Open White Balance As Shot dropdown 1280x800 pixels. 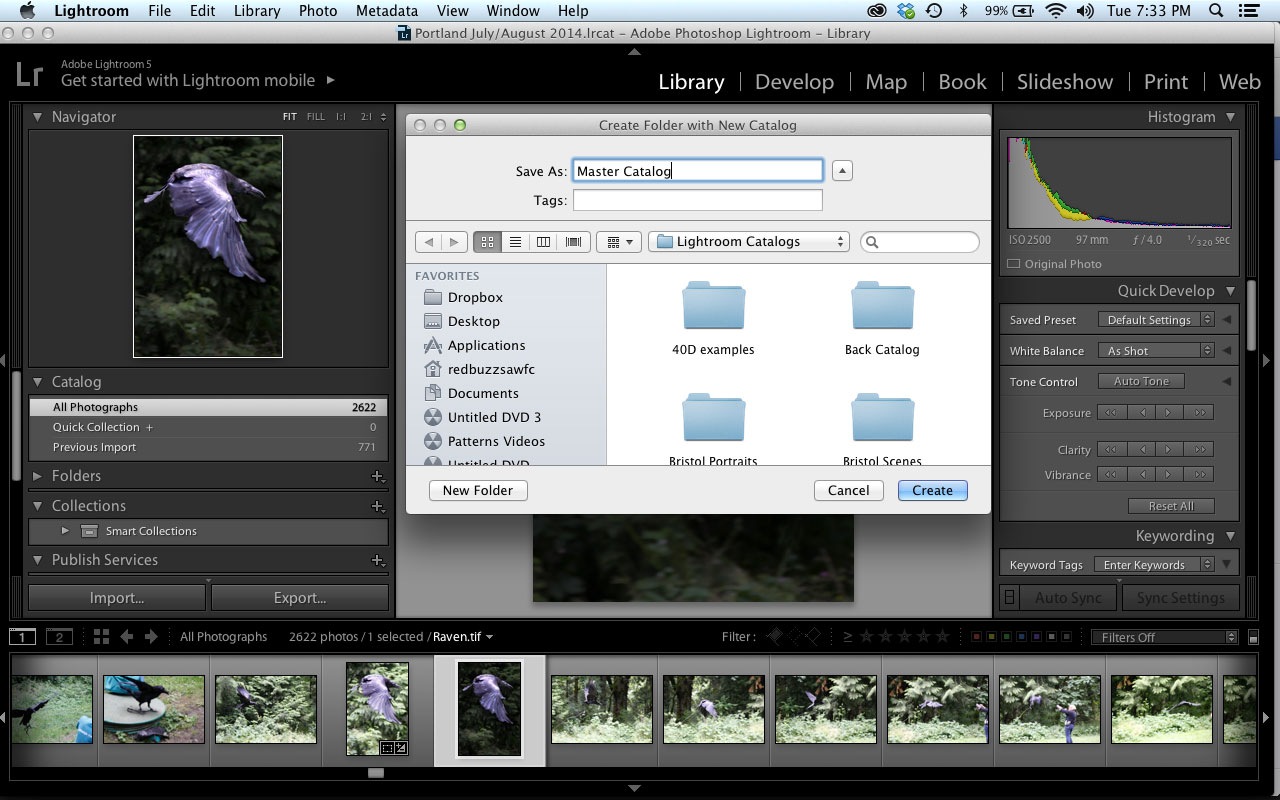(x=1156, y=351)
